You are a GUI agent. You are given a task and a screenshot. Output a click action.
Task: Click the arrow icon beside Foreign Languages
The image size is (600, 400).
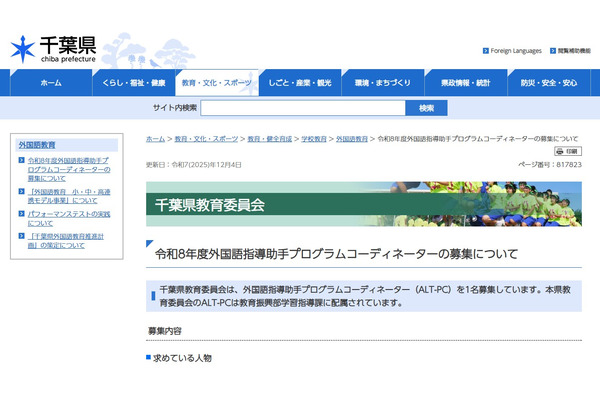pyautogui.click(x=486, y=51)
